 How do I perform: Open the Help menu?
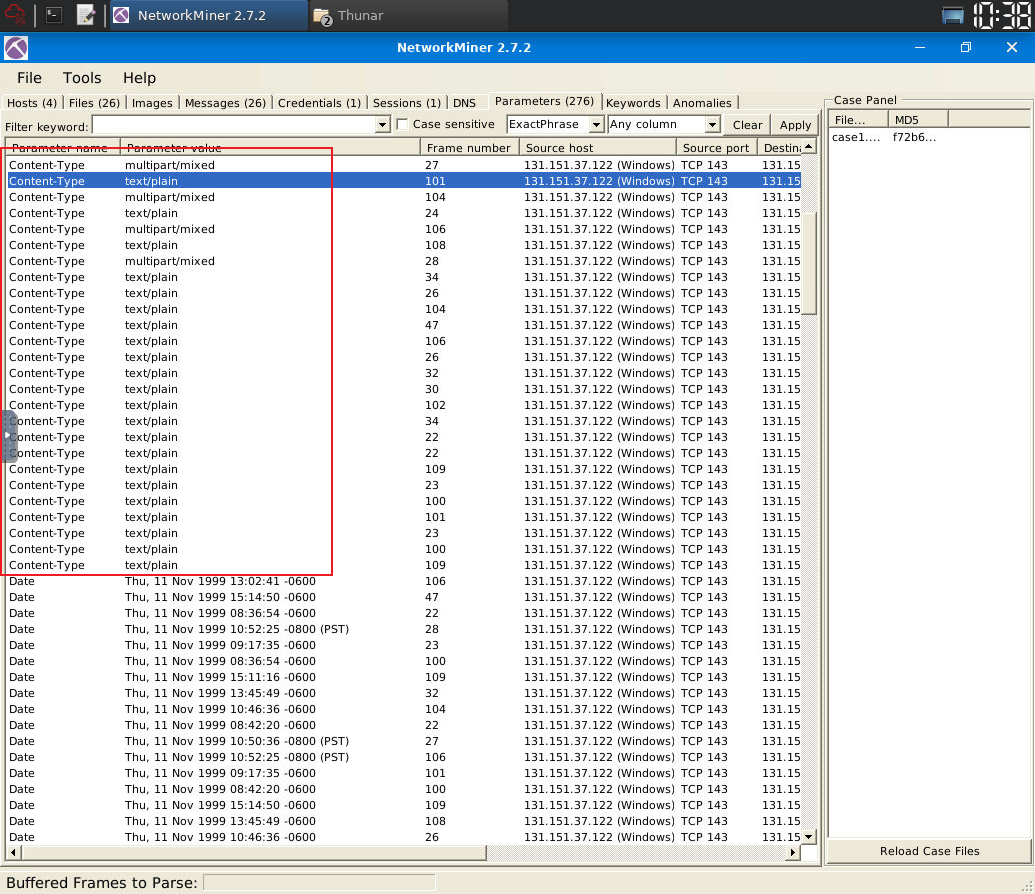point(139,78)
